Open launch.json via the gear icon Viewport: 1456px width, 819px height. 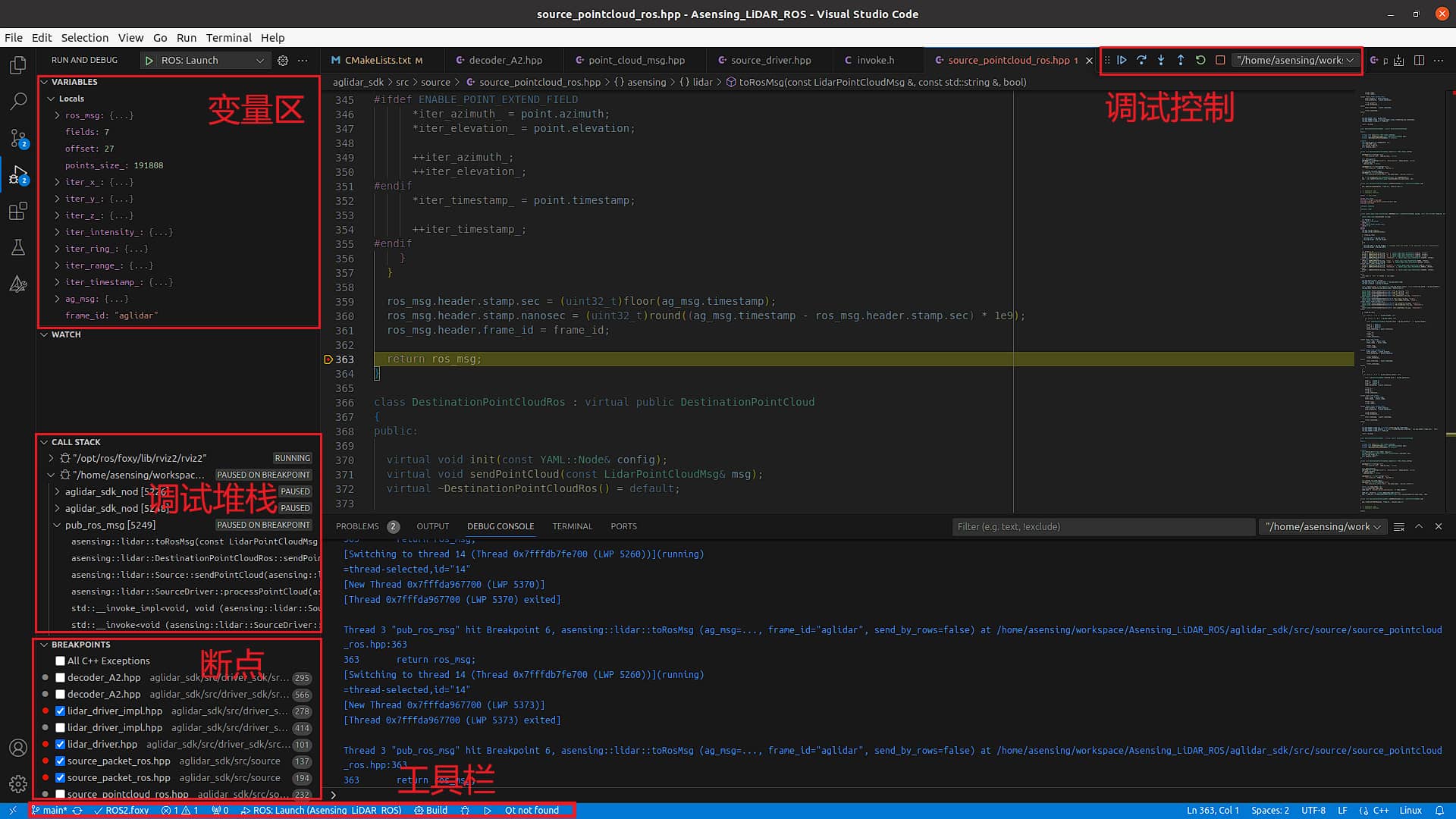[283, 61]
